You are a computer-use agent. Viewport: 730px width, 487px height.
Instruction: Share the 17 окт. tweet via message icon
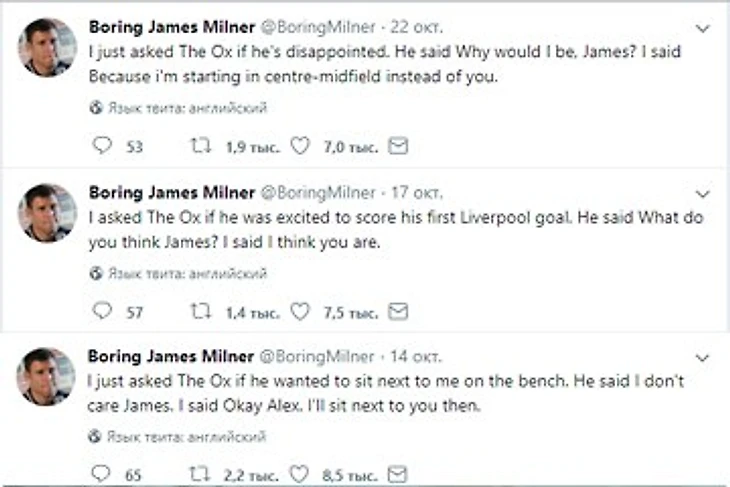click(397, 312)
